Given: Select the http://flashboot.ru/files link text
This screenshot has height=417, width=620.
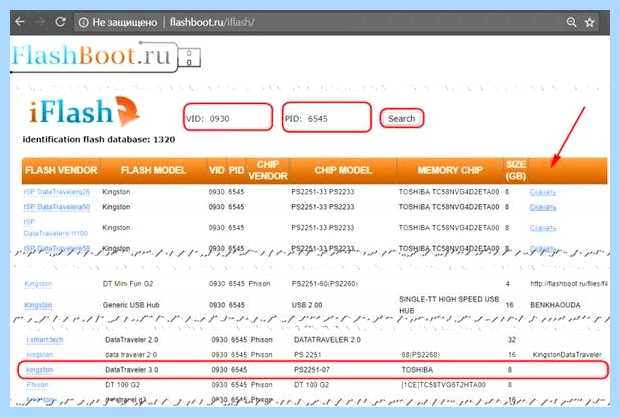Looking at the screenshot, I should pos(569,284).
